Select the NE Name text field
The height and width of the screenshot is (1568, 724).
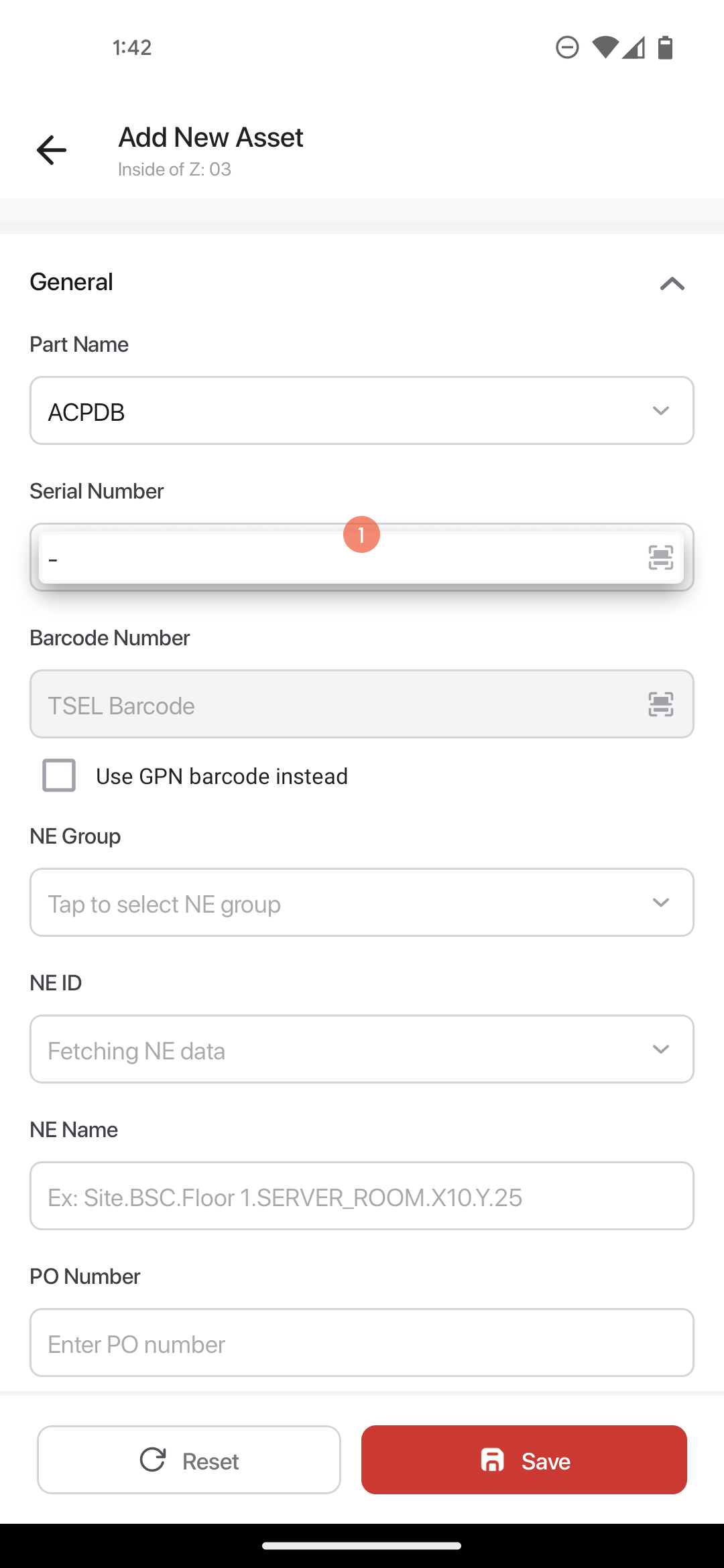[x=362, y=1196]
